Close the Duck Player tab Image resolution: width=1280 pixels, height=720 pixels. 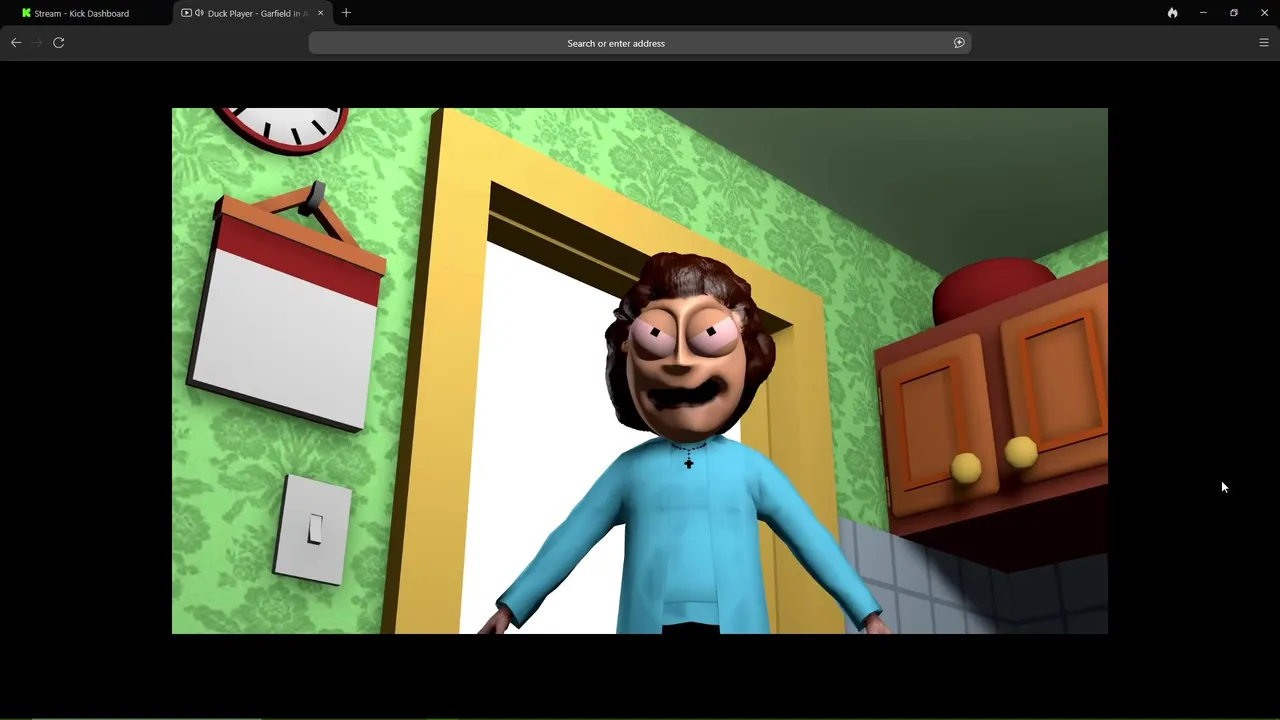(320, 13)
